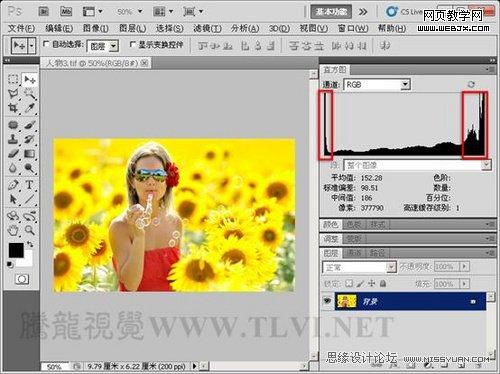
Task: Open the File menu
Action: [21, 29]
